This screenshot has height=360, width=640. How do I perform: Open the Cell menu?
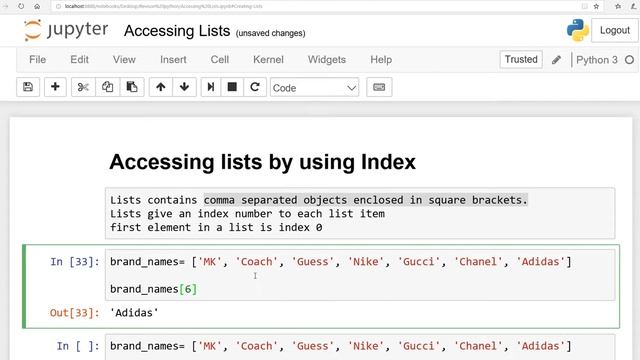pos(220,60)
